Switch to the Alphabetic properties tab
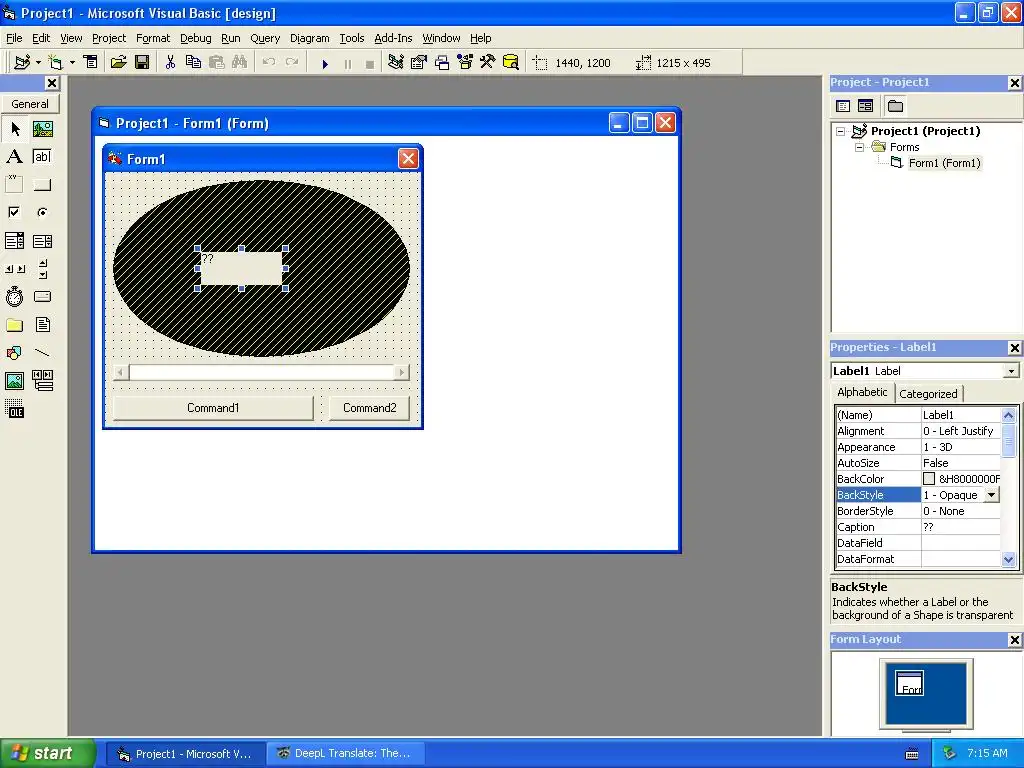This screenshot has width=1024, height=768. 862,392
